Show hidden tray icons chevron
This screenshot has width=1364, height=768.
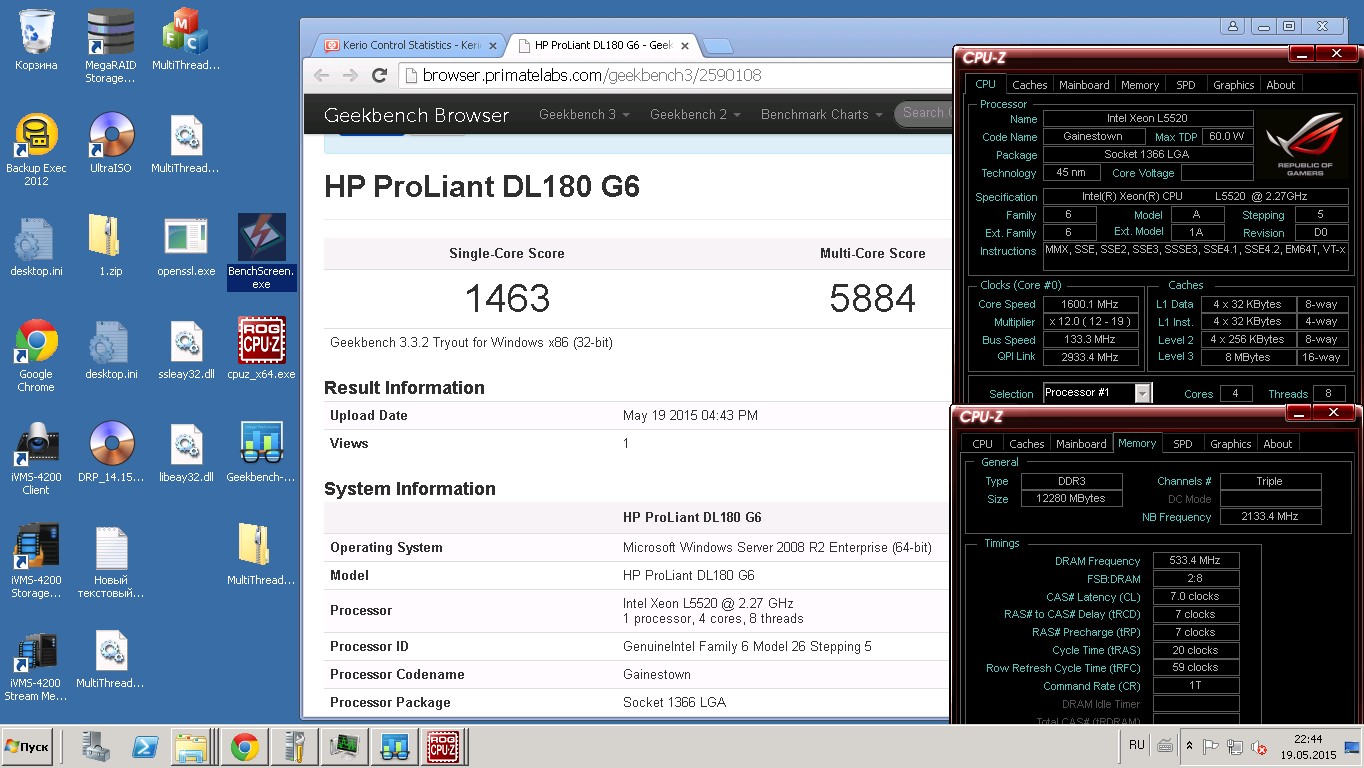click(x=1189, y=746)
